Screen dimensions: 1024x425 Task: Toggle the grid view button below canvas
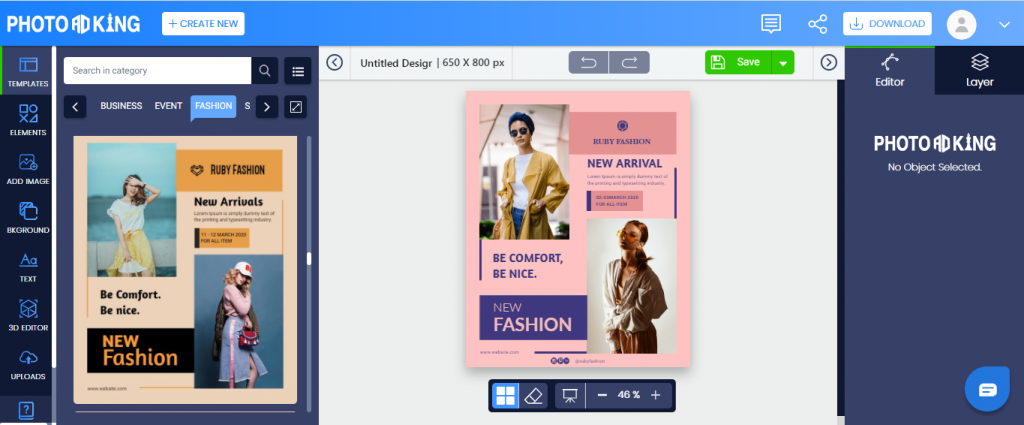tap(505, 395)
